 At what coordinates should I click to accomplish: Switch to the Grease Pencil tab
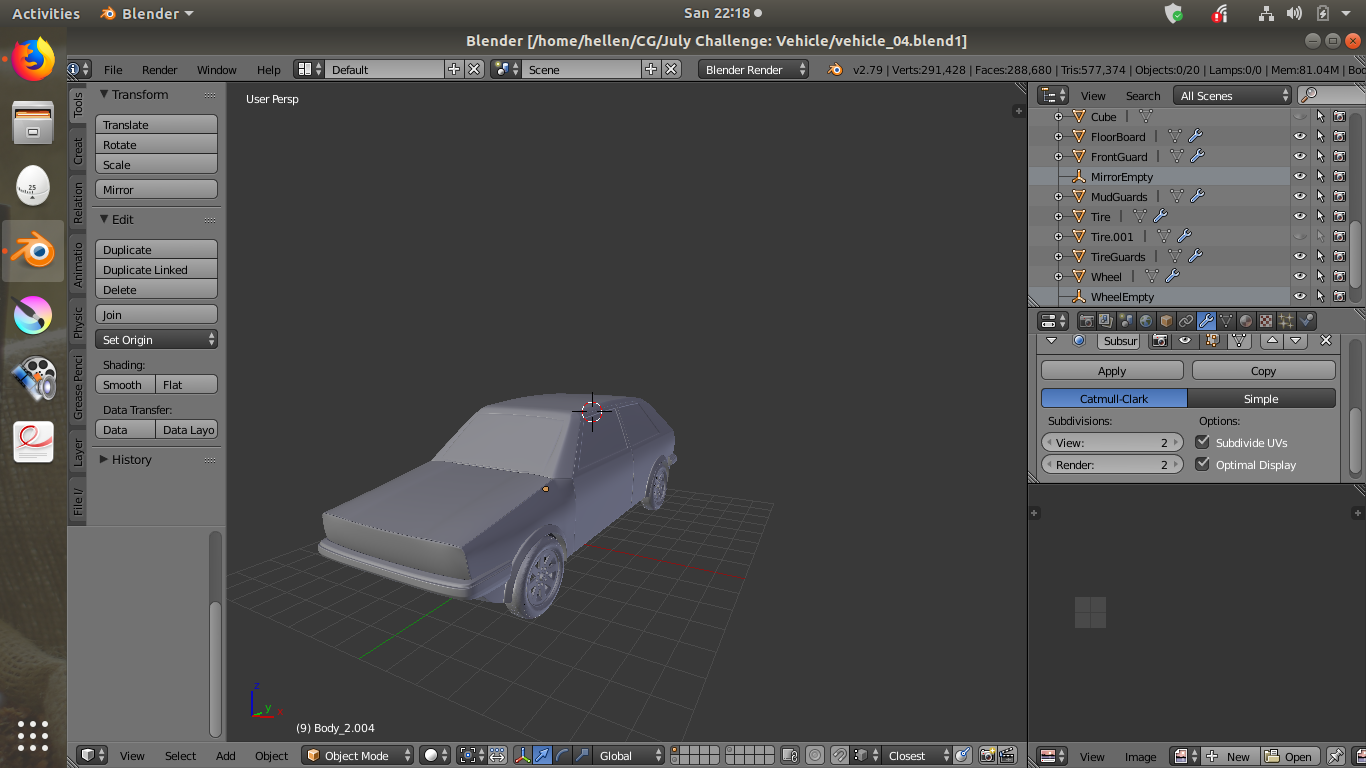(x=78, y=388)
